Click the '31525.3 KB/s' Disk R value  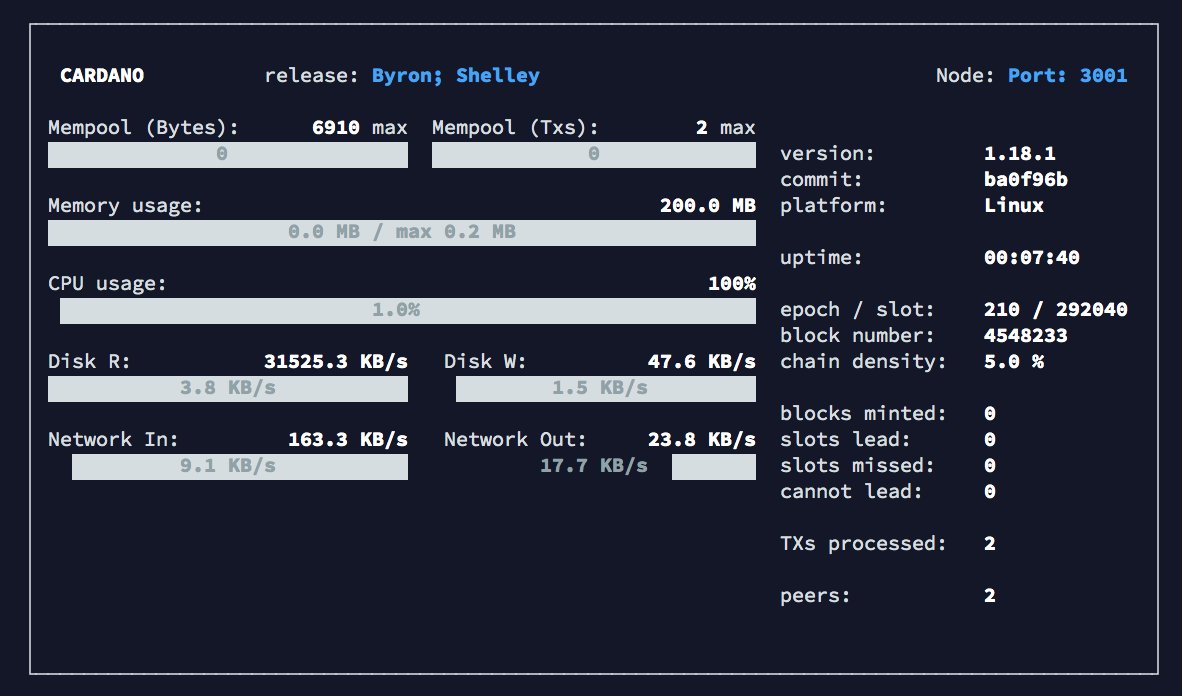tap(335, 362)
